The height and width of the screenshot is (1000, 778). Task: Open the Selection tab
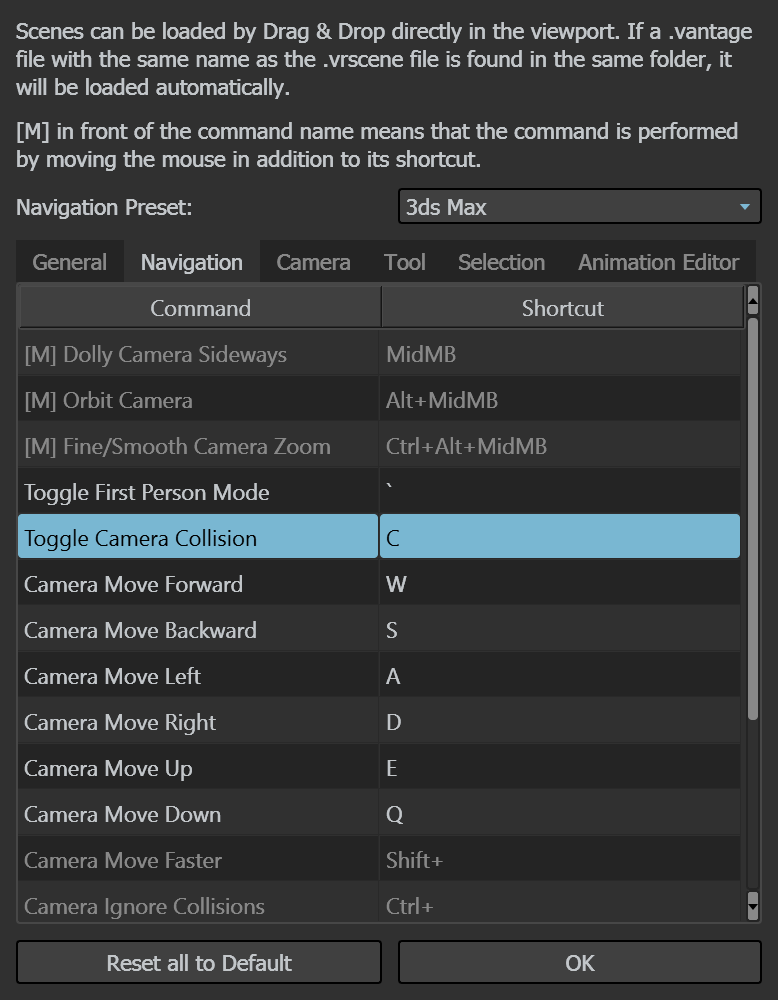[x=501, y=262]
